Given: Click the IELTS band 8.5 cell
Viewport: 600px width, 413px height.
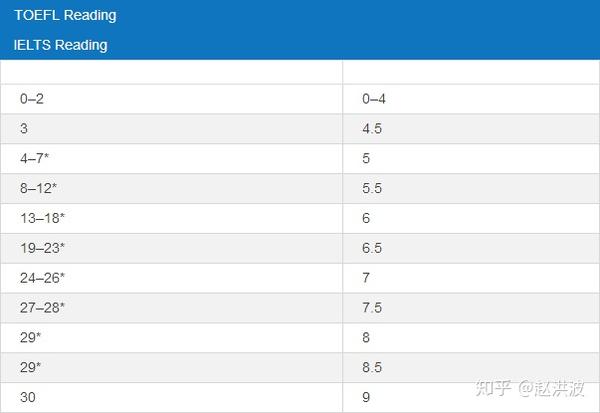Looking at the screenshot, I should point(471,367).
